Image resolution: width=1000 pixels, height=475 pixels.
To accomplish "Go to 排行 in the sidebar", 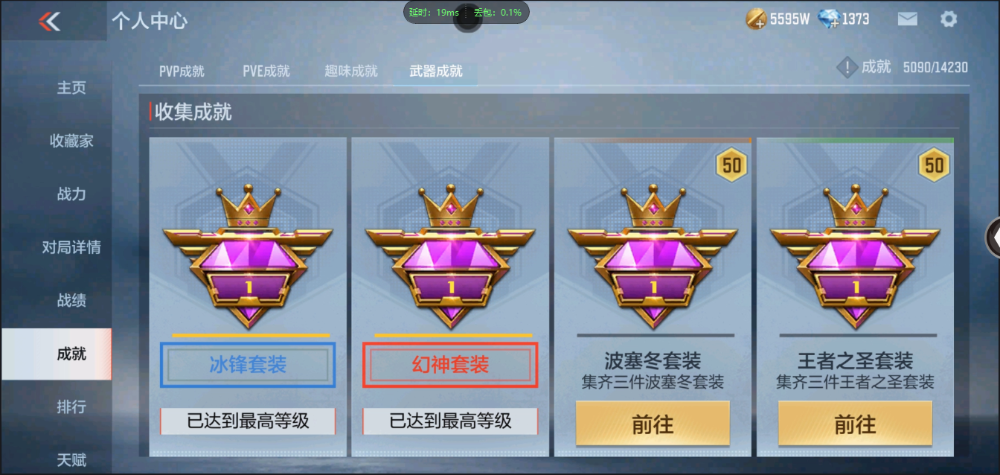I will [x=71, y=407].
